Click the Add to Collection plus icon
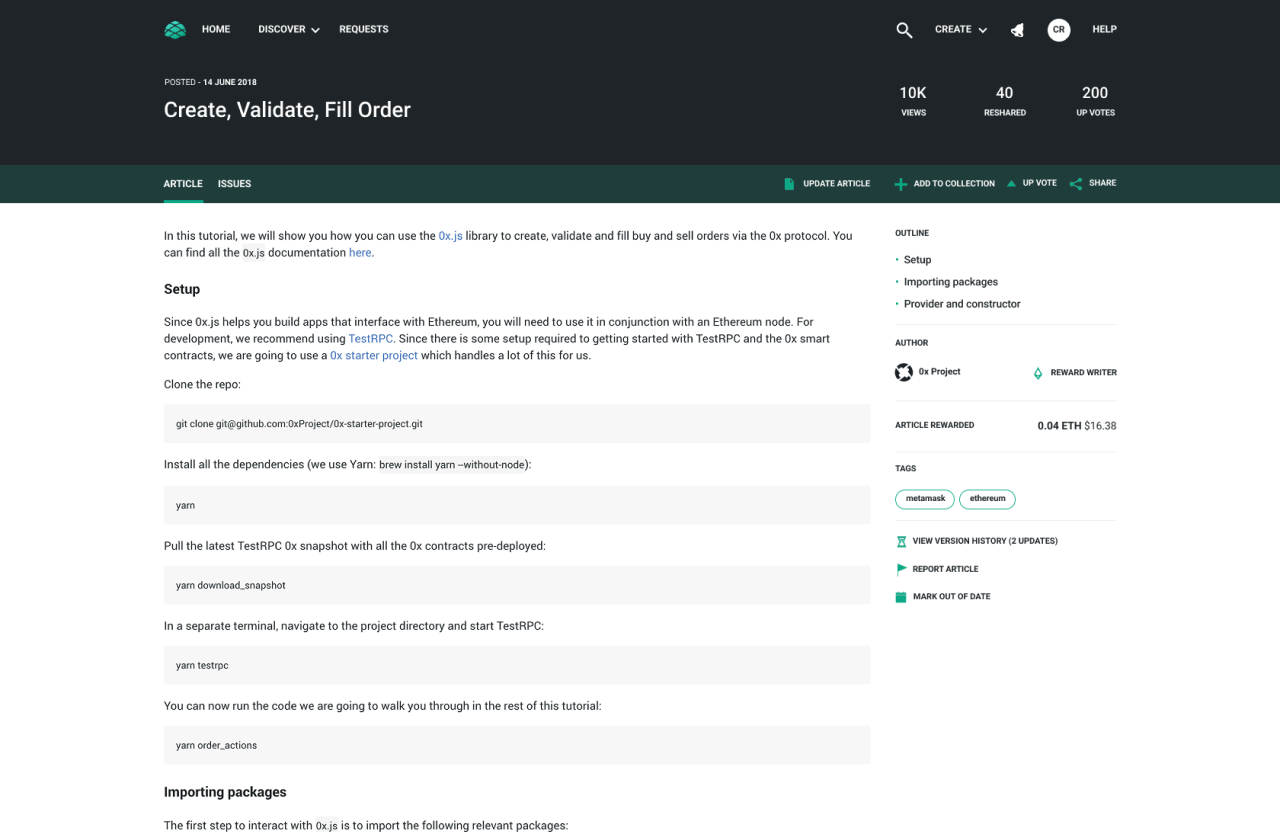Image resolution: width=1280 pixels, height=832 pixels. click(901, 184)
